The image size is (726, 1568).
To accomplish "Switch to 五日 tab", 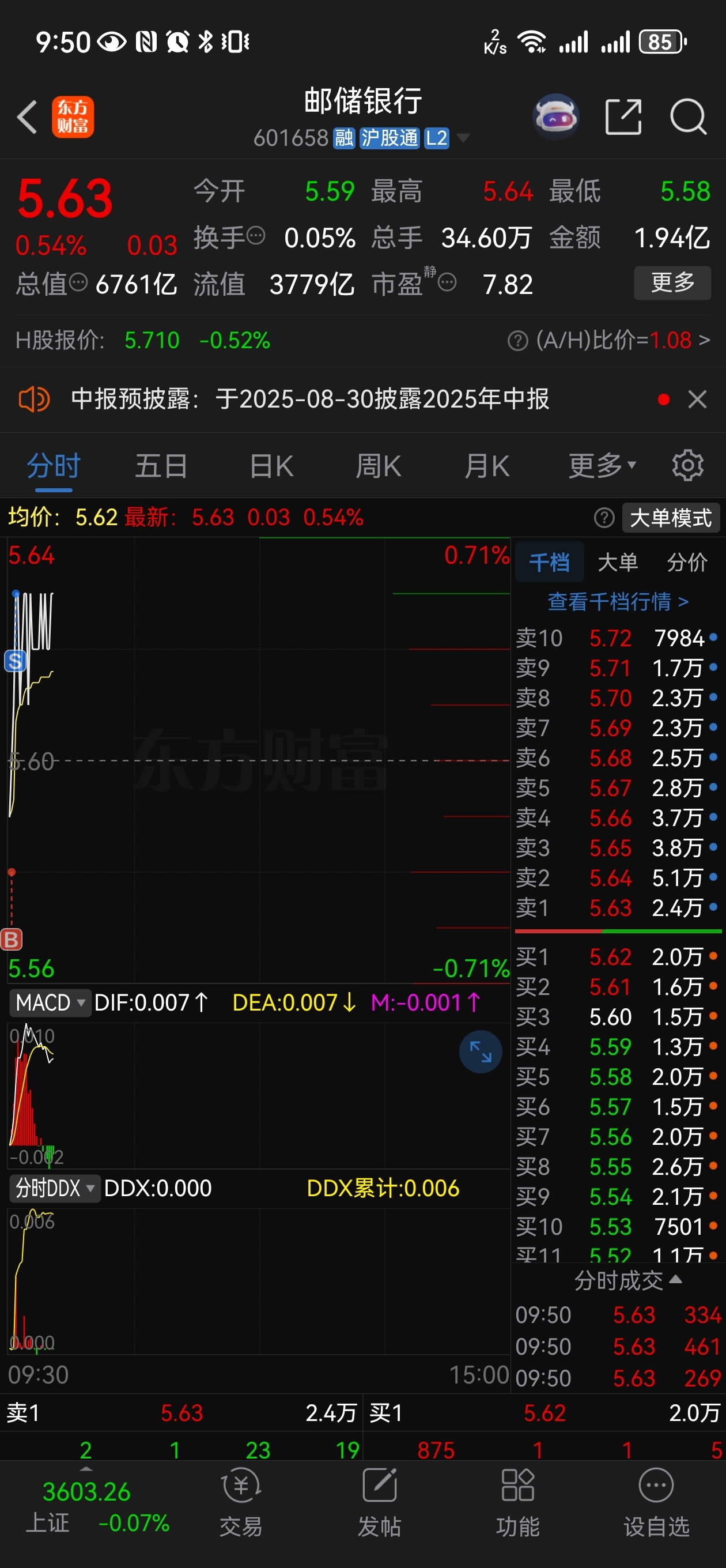I will pos(161,466).
